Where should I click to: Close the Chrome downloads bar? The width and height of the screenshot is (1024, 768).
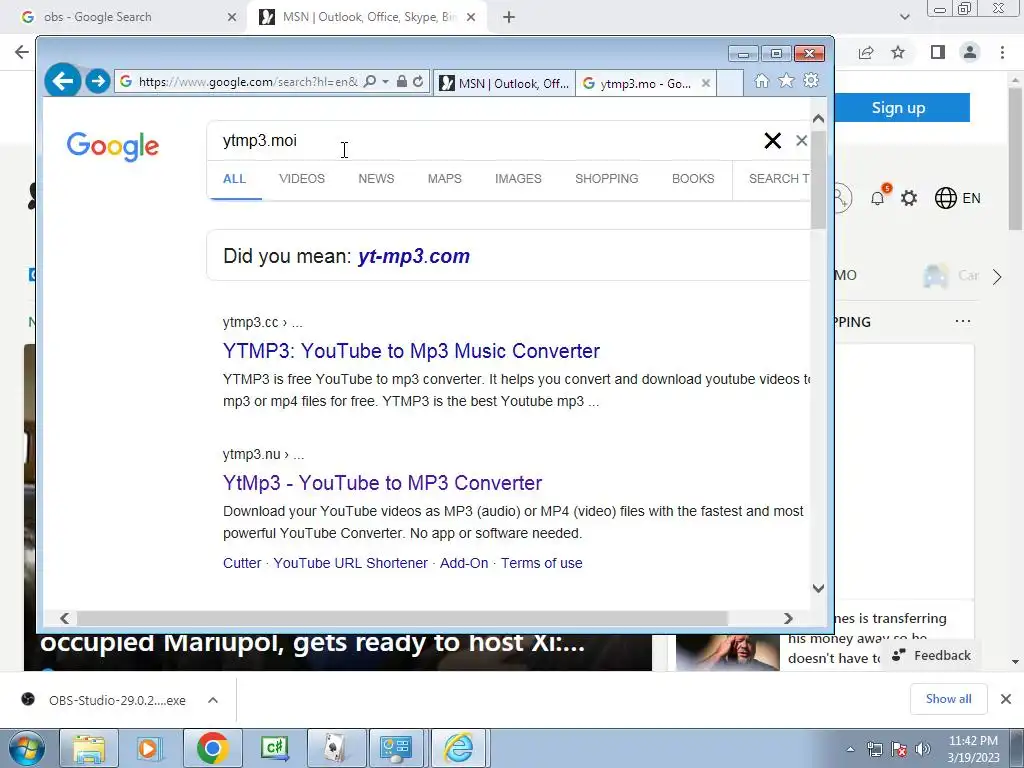pos(1006,699)
